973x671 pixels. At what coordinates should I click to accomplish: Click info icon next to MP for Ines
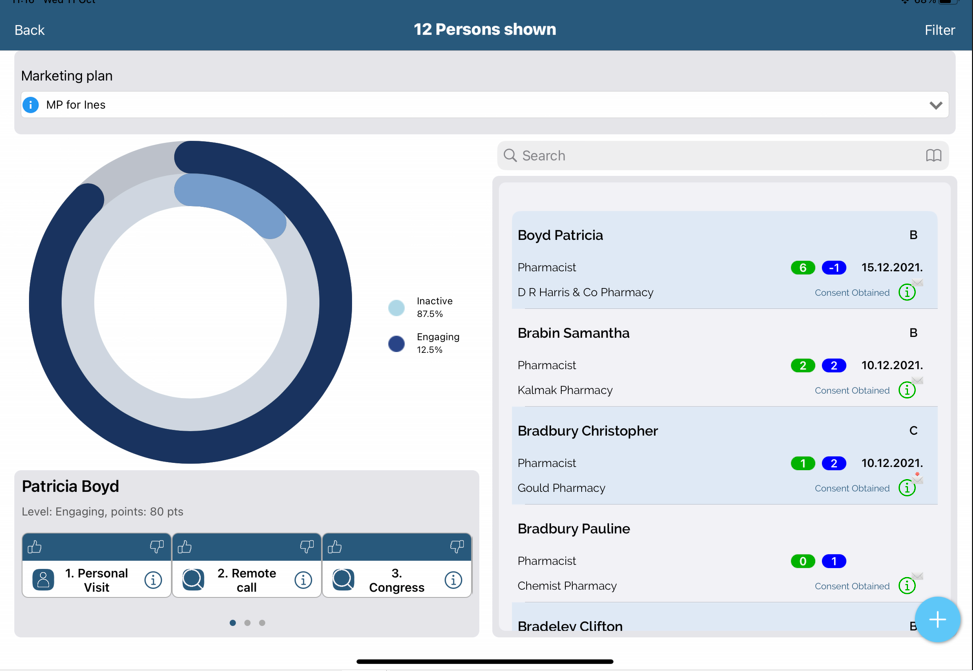tap(31, 105)
